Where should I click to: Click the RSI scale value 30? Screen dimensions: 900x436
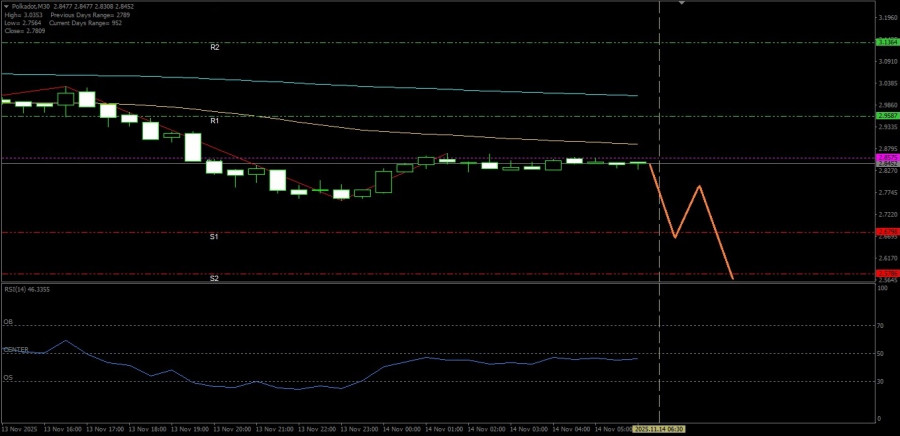pos(880,381)
